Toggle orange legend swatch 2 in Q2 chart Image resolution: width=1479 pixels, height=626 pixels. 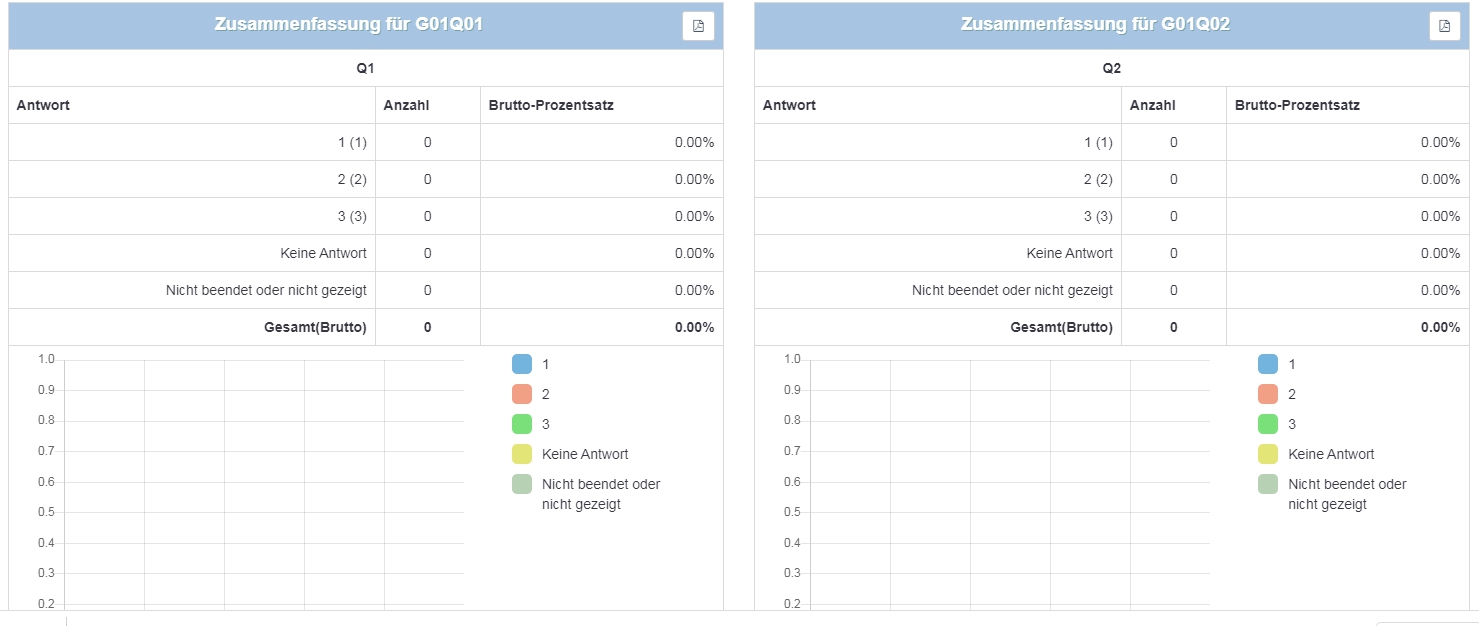coord(1268,394)
